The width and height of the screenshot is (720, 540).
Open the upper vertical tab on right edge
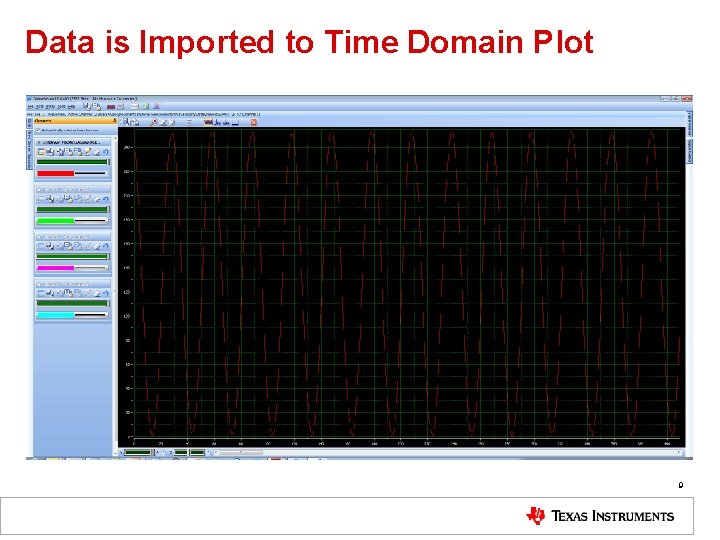(689, 123)
